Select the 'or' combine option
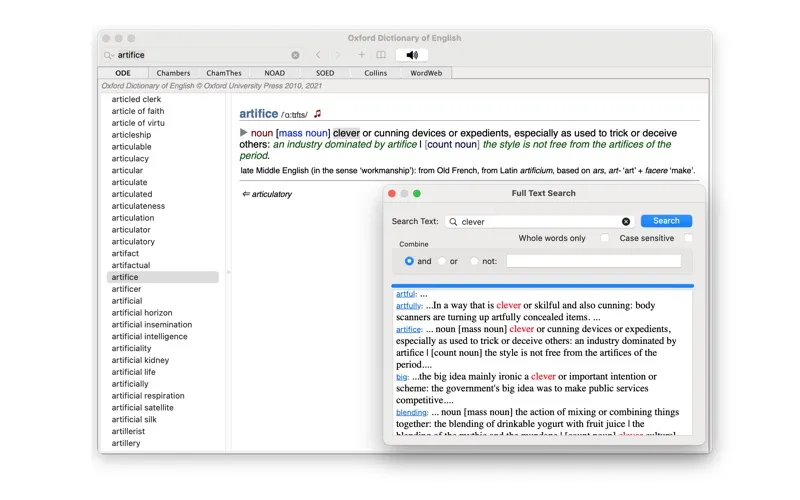This screenshot has height=500, width=800. click(x=442, y=261)
